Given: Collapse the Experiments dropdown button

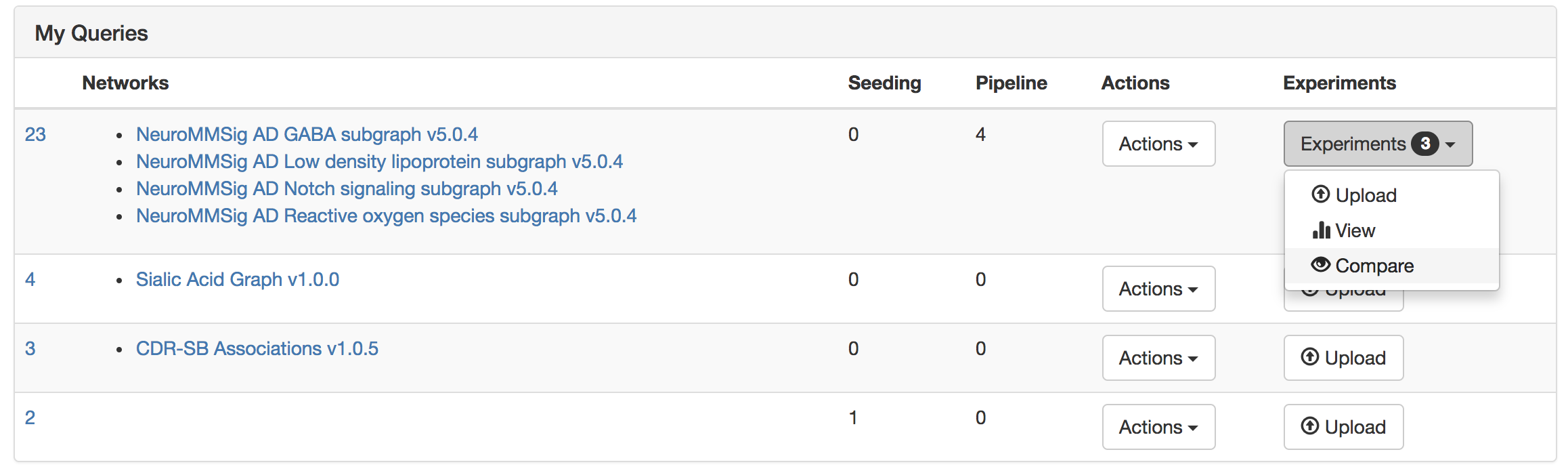Looking at the screenshot, I should pos(1377,144).
